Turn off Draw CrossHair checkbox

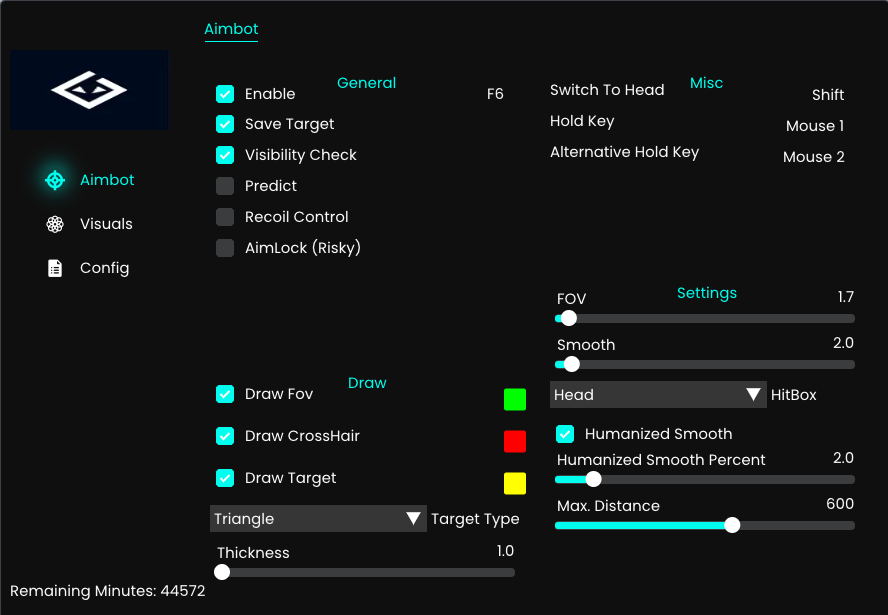[x=225, y=436]
